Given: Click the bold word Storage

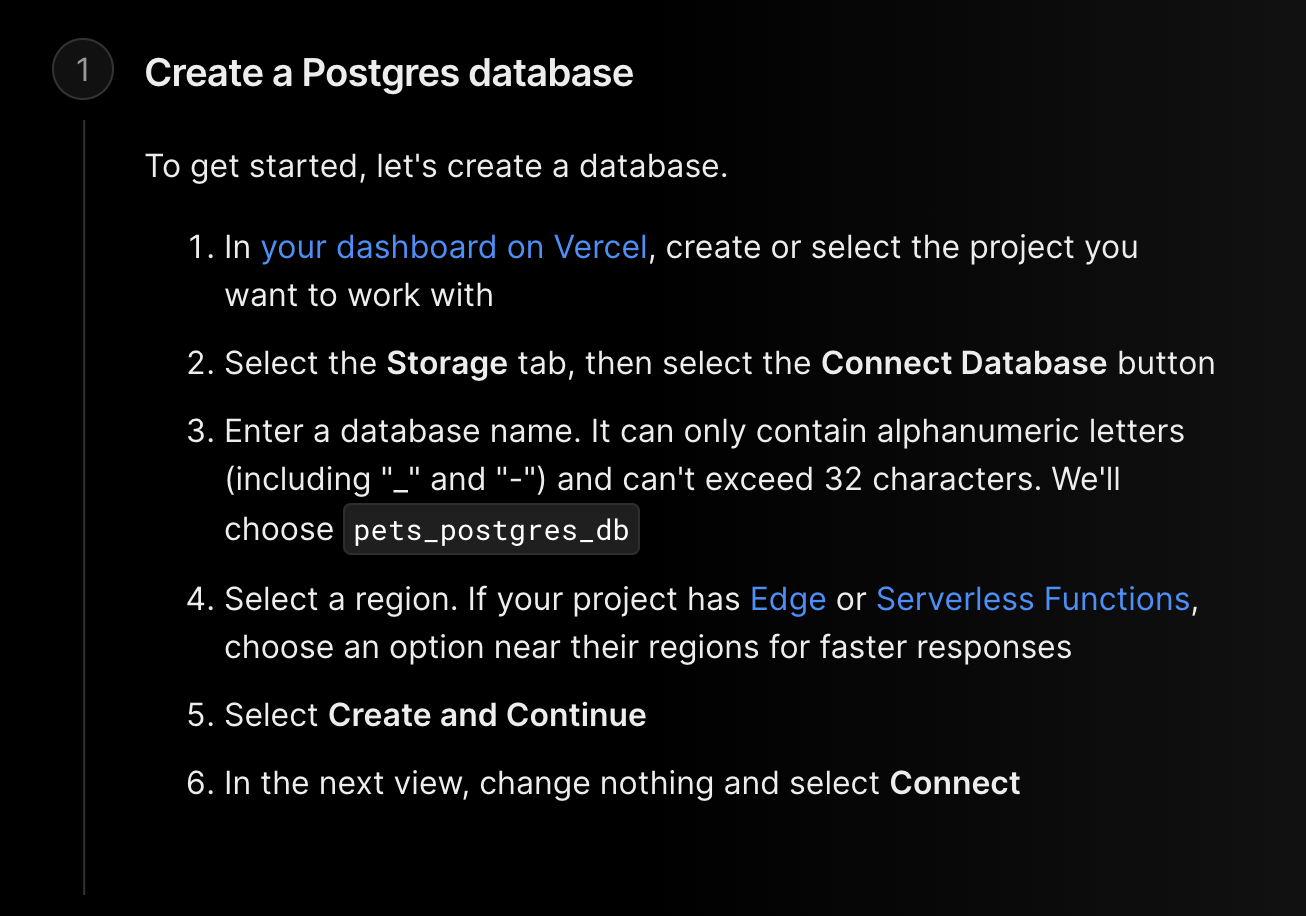Looking at the screenshot, I should coord(447,363).
